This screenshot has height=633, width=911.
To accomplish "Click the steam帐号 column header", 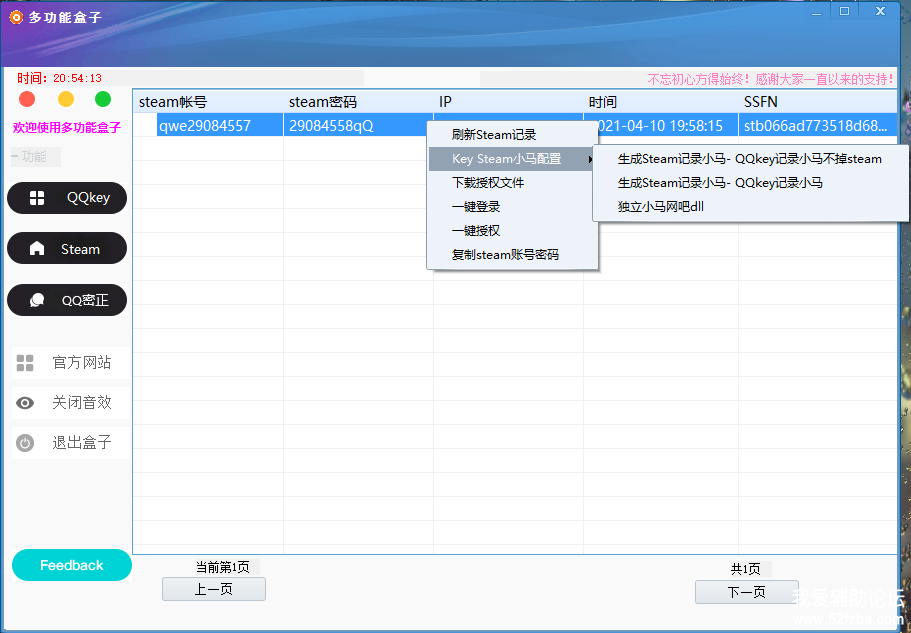I will coord(173,102).
